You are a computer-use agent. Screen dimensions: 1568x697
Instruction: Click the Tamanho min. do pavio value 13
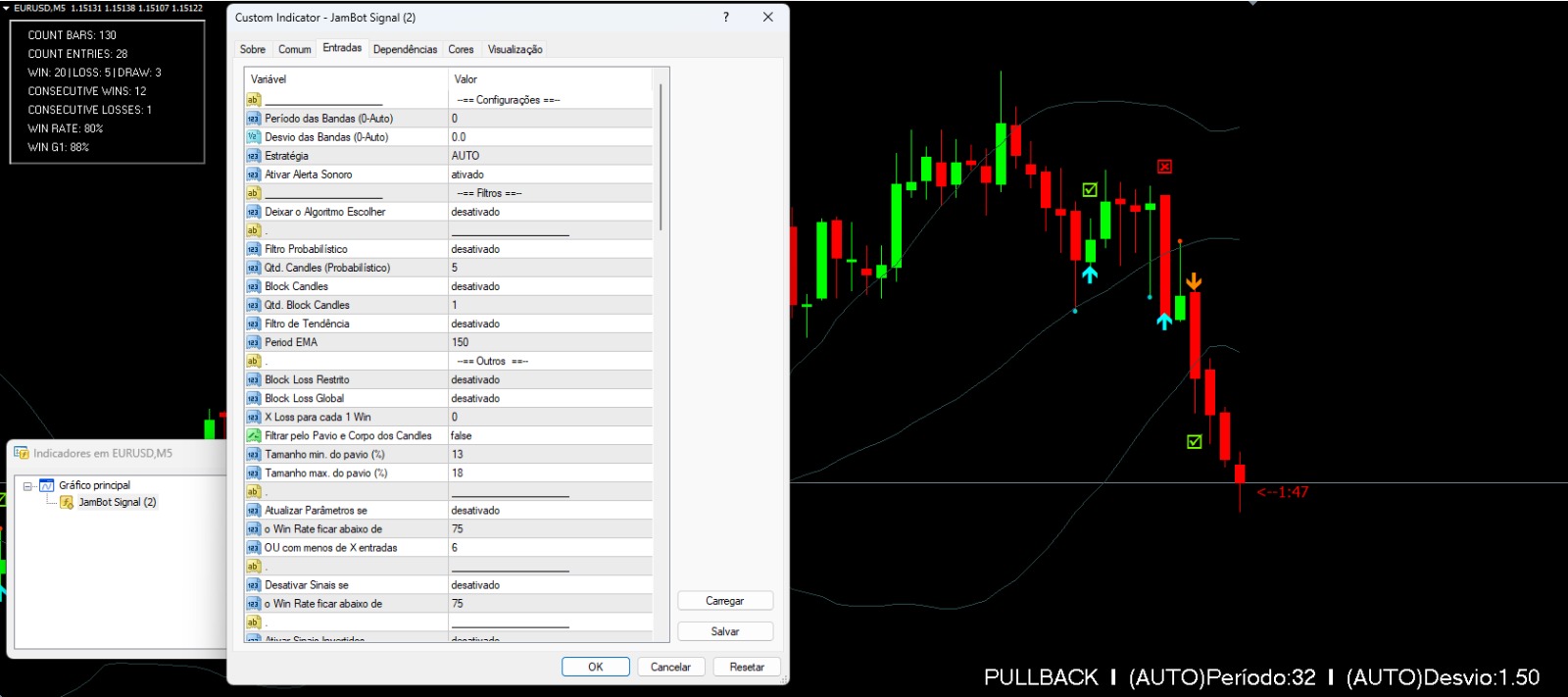click(550, 454)
